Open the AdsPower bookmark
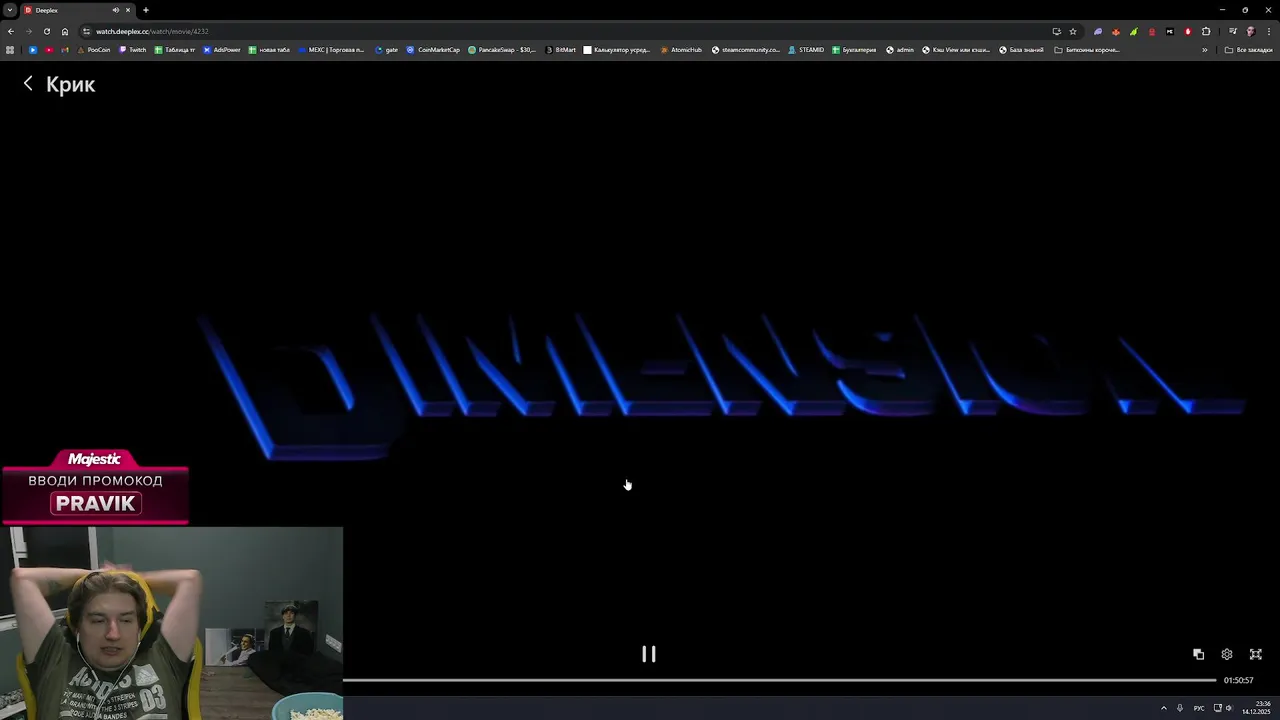This screenshot has height=720, width=1280. coord(222,50)
